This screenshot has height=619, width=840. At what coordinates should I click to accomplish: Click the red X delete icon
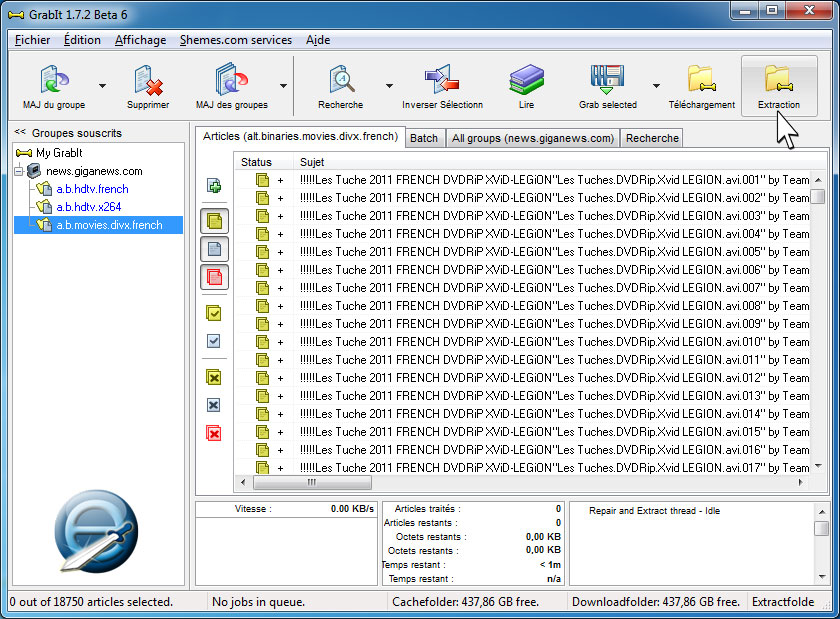(214, 433)
